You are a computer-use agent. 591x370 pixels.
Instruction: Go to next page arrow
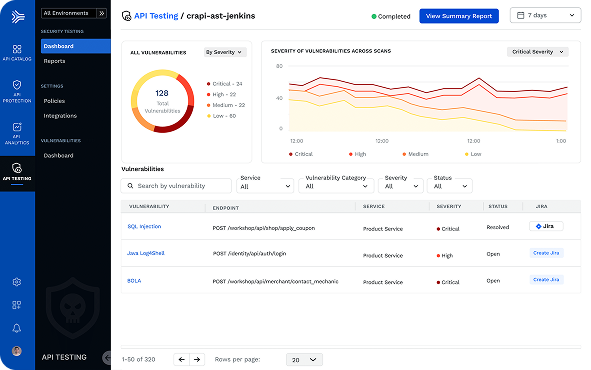pos(197,359)
